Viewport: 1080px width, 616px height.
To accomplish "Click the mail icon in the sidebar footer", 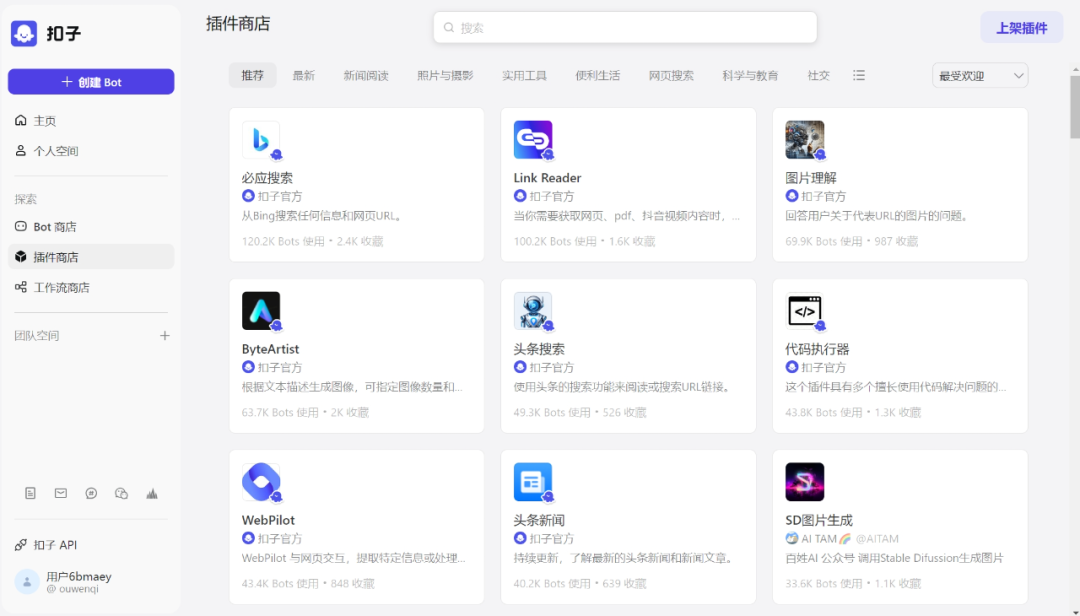I will click(60, 493).
